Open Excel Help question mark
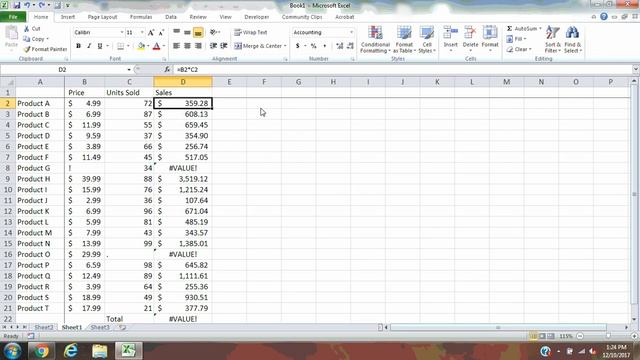The height and width of the screenshot is (360, 640). (x=604, y=17)
